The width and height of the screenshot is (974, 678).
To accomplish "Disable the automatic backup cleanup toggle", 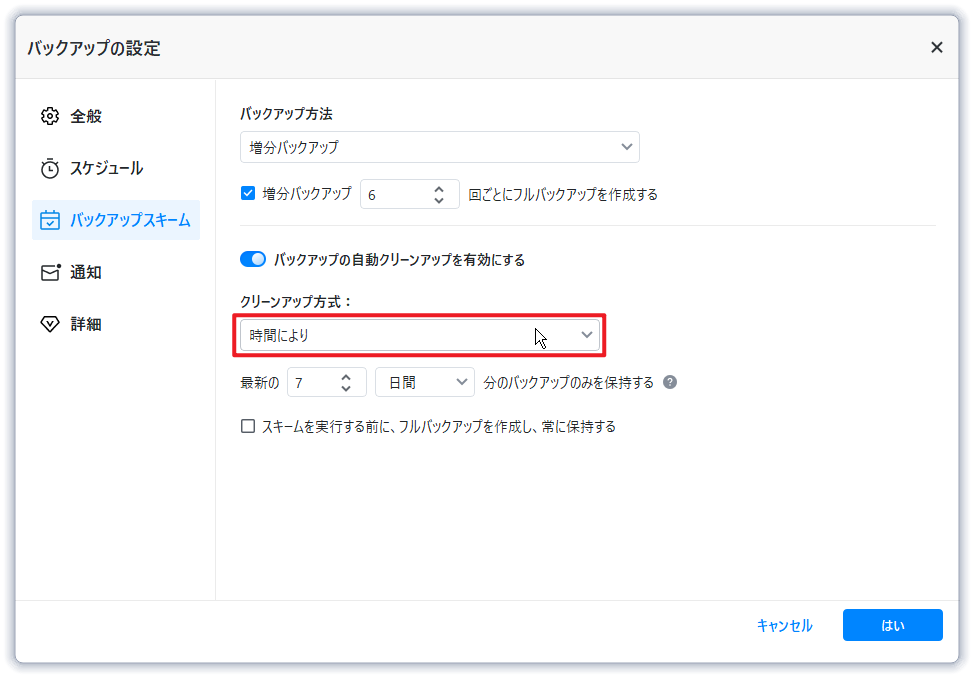I will [x=253, y=259].
